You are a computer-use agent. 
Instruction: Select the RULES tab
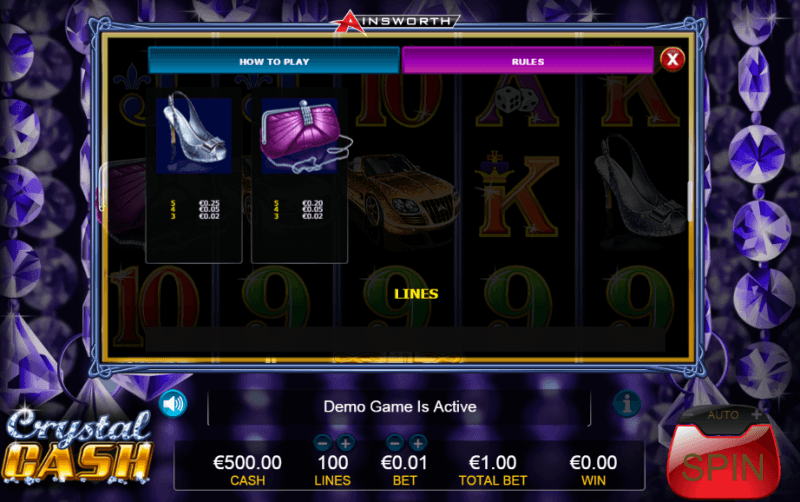tap(528, 61)
